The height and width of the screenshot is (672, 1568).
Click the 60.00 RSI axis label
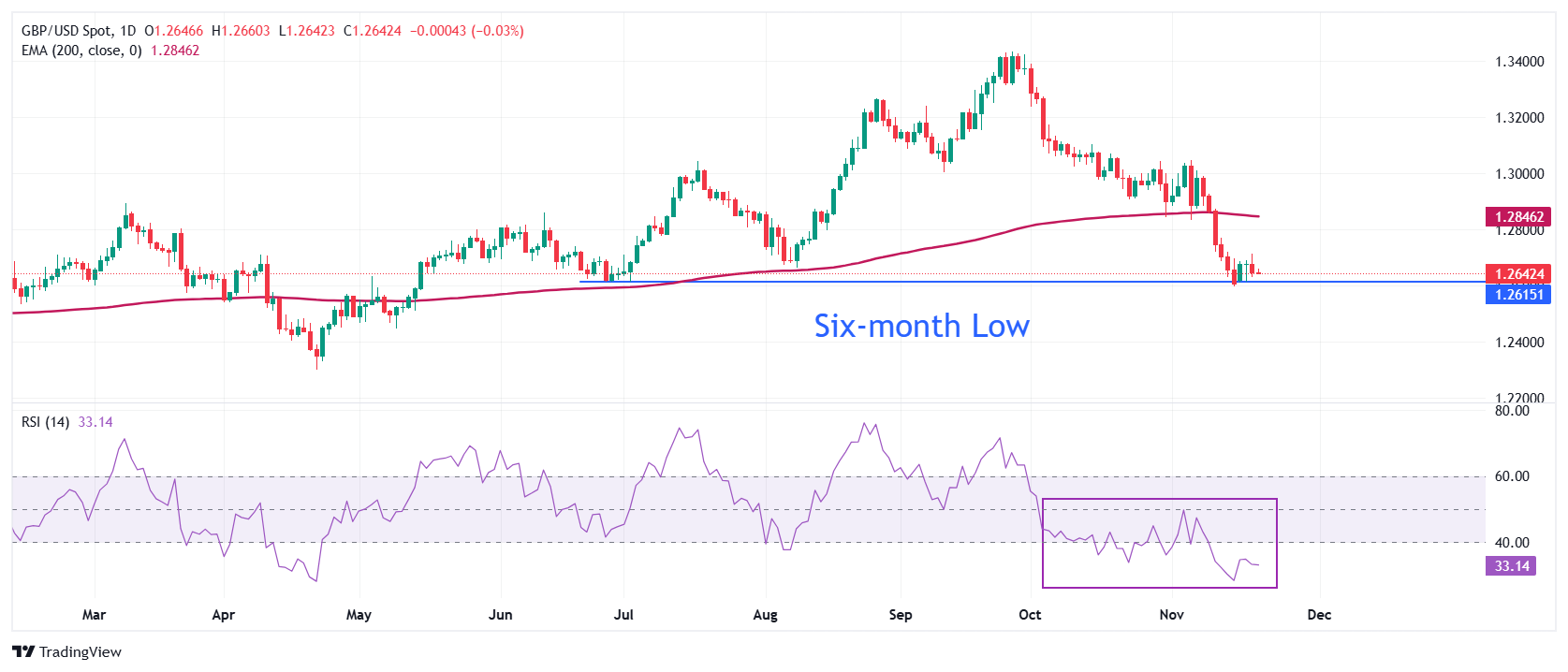1512,476
